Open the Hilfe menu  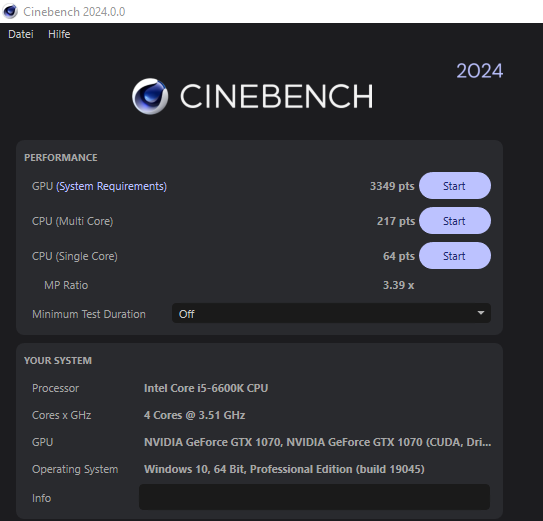[59, 34]
